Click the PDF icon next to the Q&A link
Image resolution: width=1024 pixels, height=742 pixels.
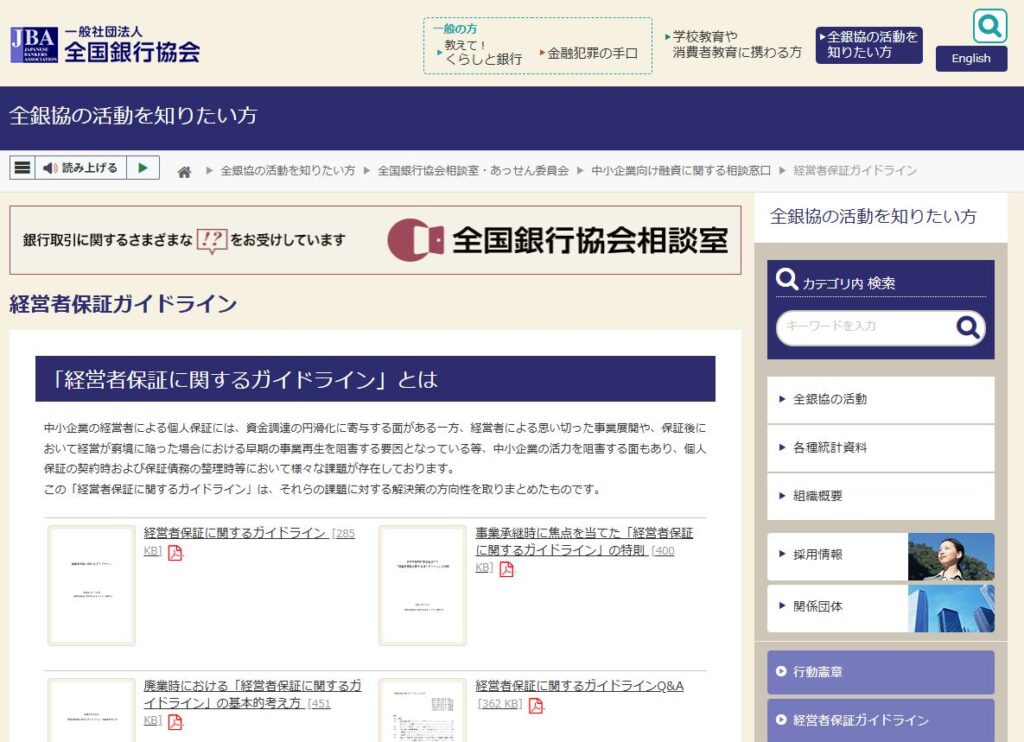[x=538, y=705]
